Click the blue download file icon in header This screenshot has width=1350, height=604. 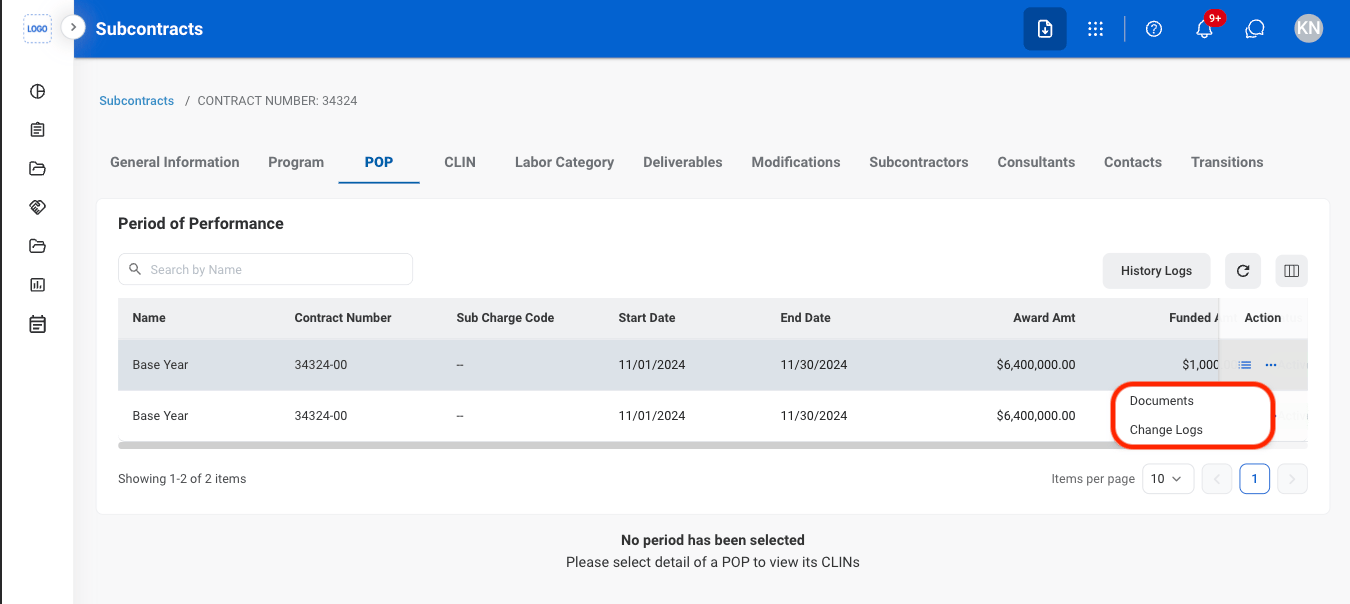tap(1045, 29)
